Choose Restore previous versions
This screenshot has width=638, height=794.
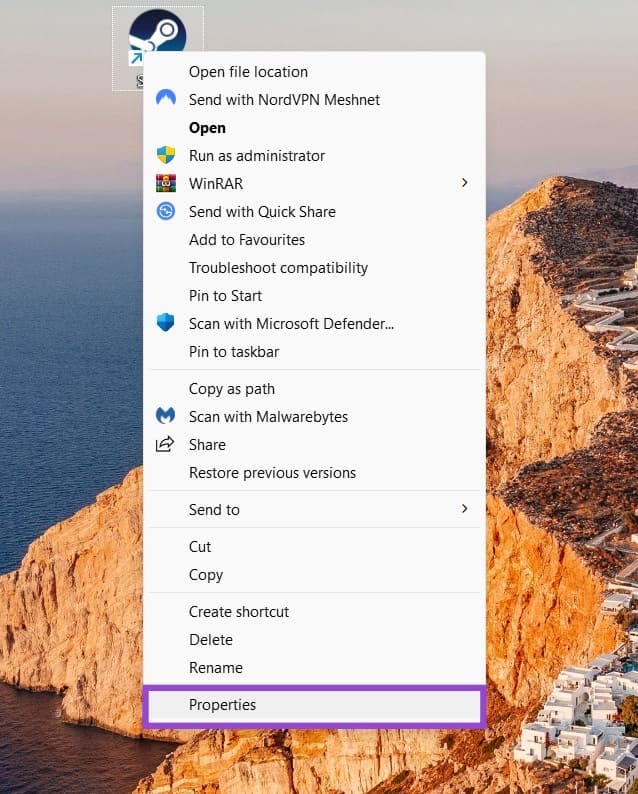pyautogui.click(x=272, y=473)
